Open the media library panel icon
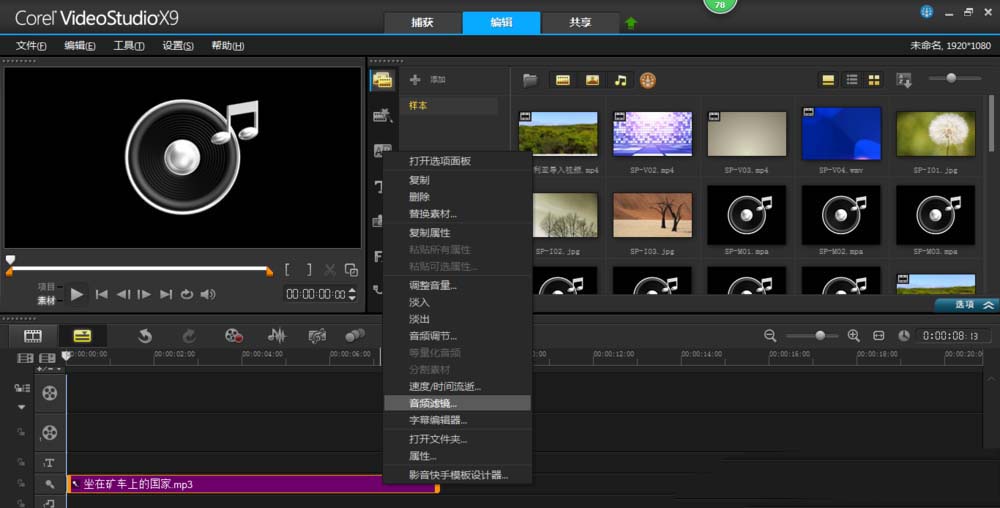Screen dimensions: 1000x508 coord(381,80)
